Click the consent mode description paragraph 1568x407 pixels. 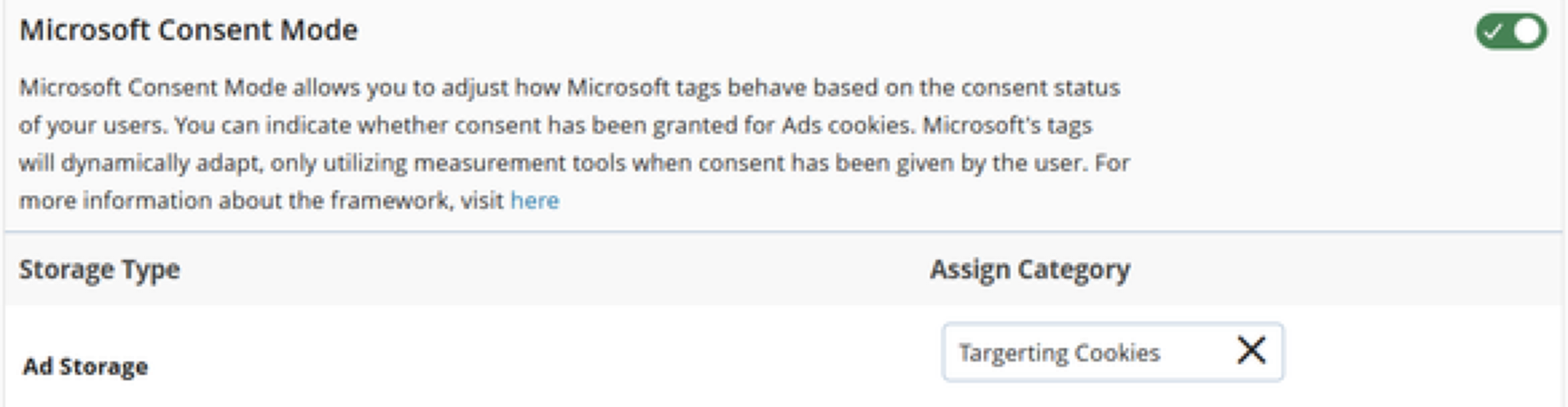click(x=572, y=144)
